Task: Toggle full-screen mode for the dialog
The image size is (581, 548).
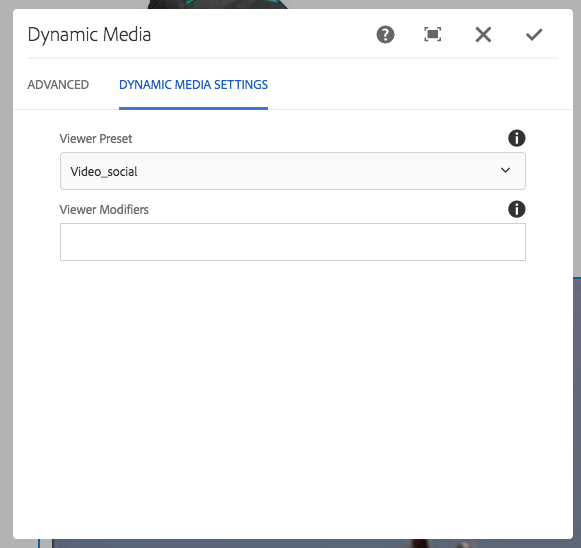Action: coord(432,34)
